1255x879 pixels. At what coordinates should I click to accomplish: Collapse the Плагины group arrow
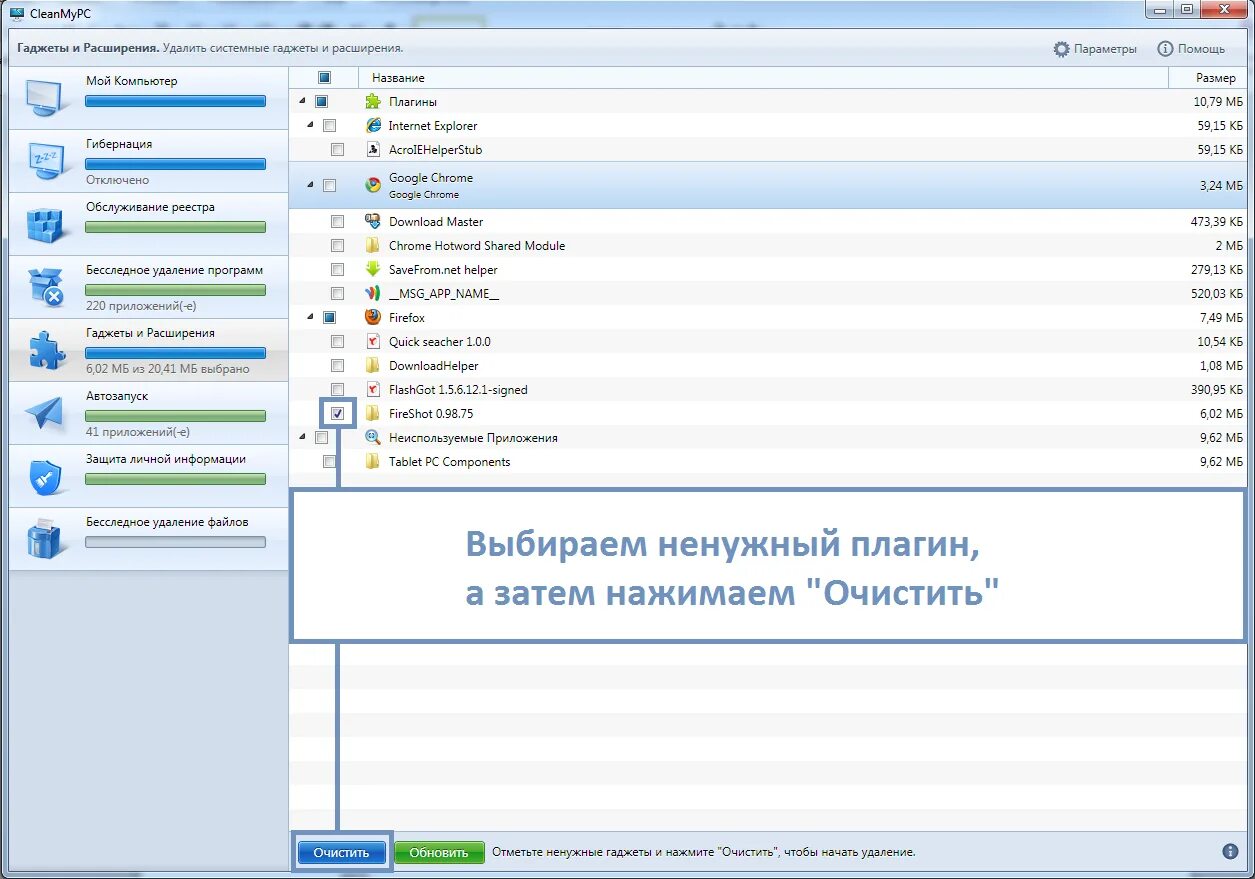pos(302,101)
